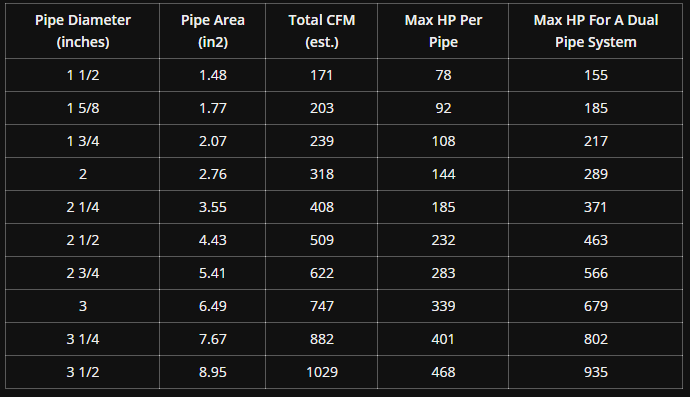This screenshot has height=397, width=690.
Task: Click the 1 5/8 diameter cell
Action: pyautogui.click(x=83, y=108)
